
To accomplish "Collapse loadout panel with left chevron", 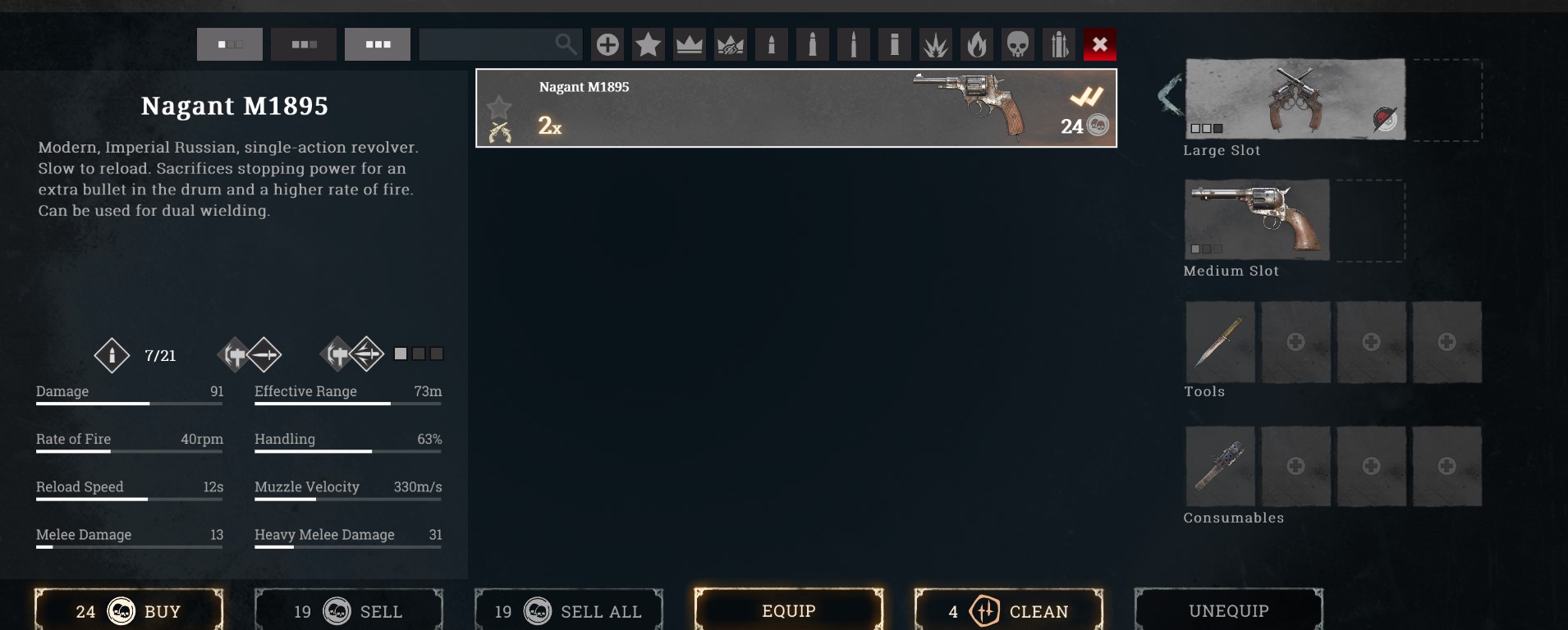I will point(1171,94).
